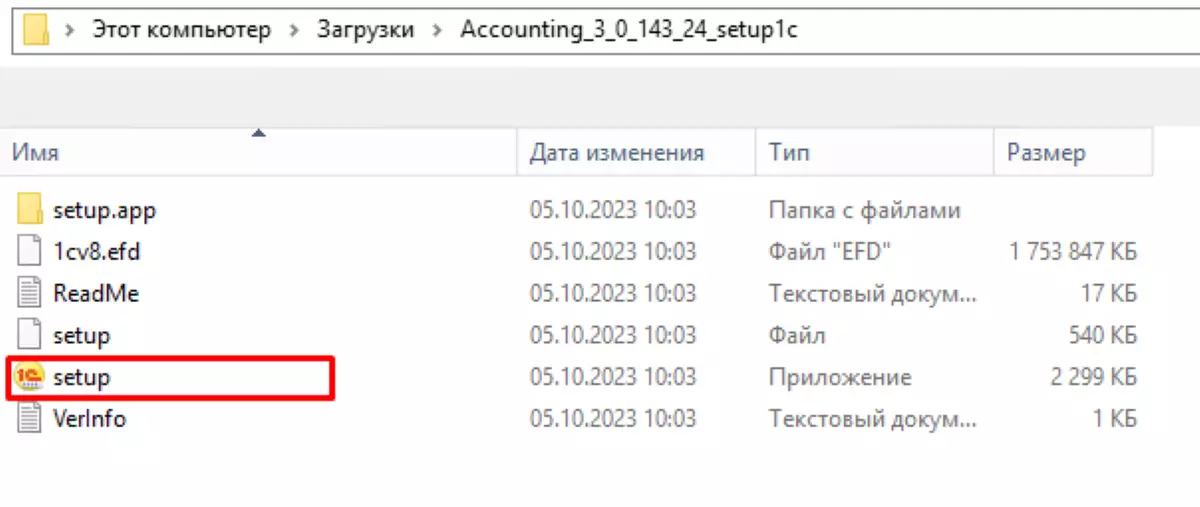Sort files by the Имя column
1200x507 pixels.
(x=36, y=153)
